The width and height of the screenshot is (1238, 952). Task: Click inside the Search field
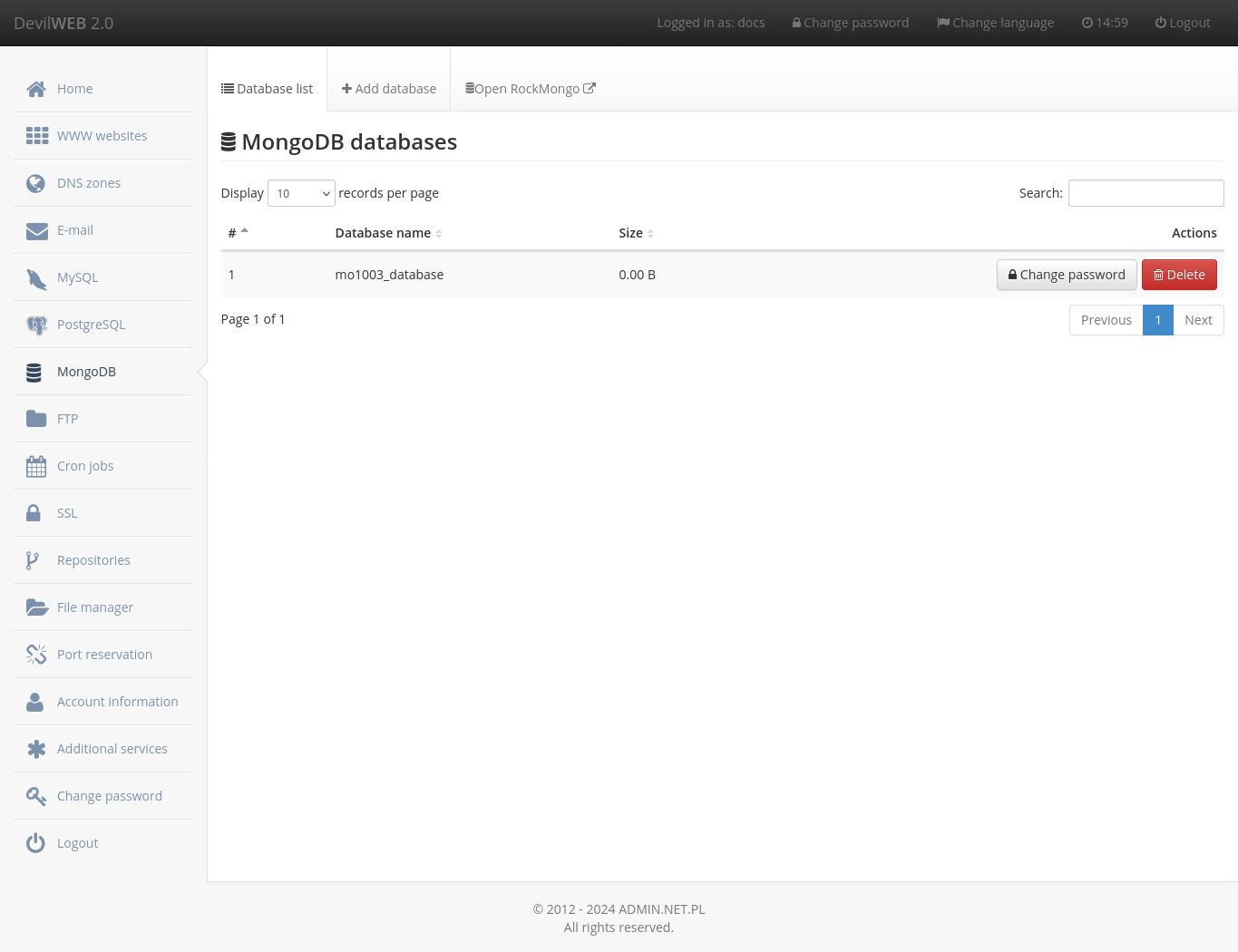(1145, 192)
